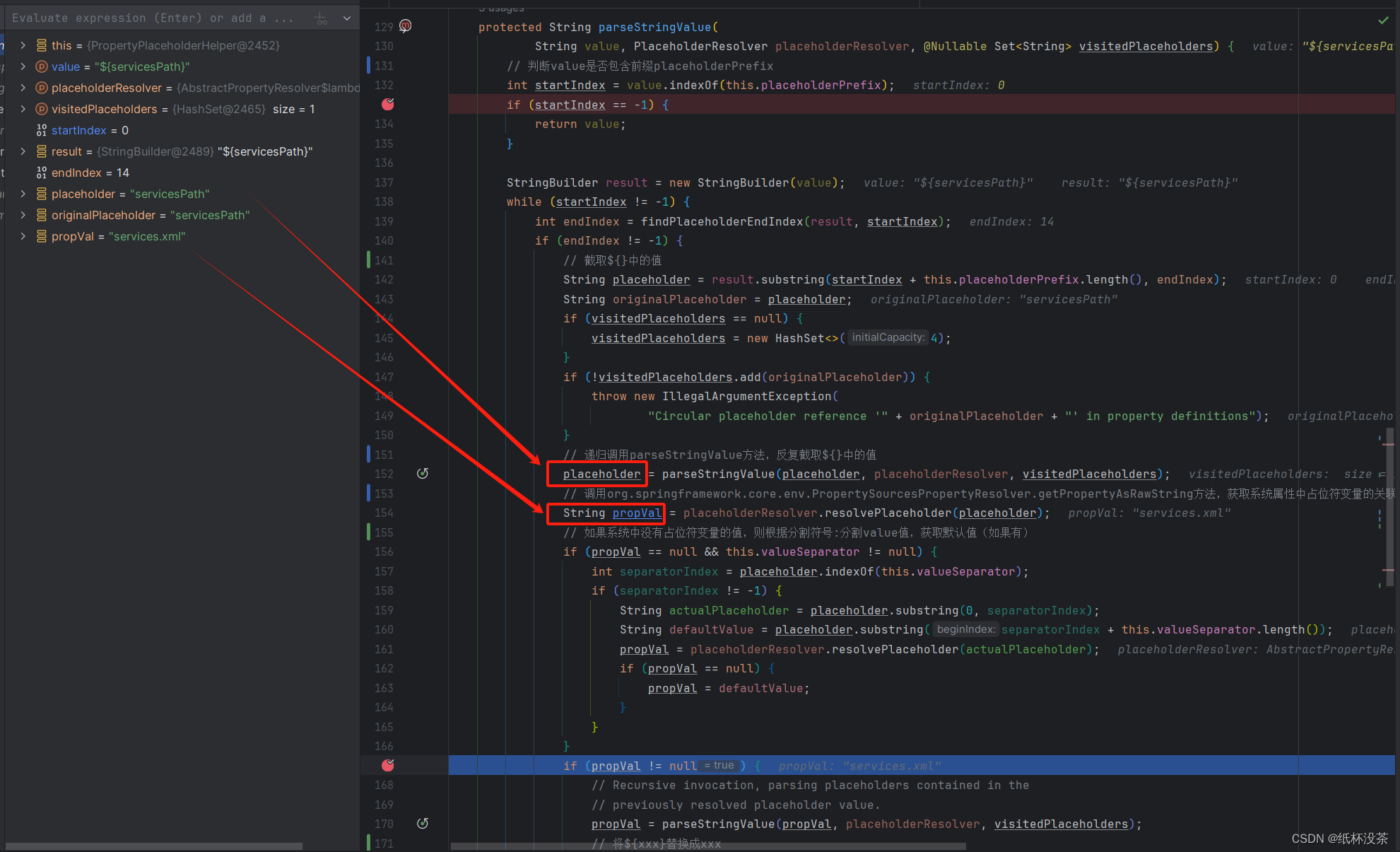Open the evaluate expression history dropdown
The image size is (1400, 852).
click(347, 18)
